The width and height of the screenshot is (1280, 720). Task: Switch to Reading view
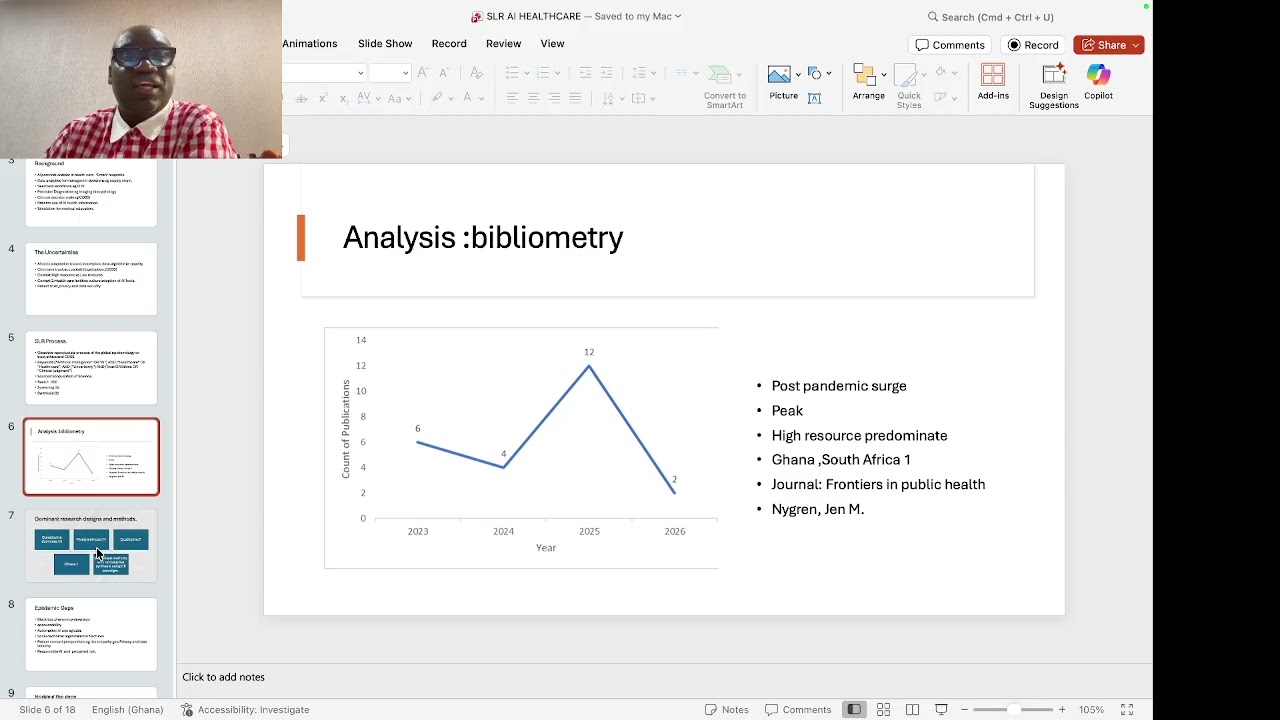point(912,710)
